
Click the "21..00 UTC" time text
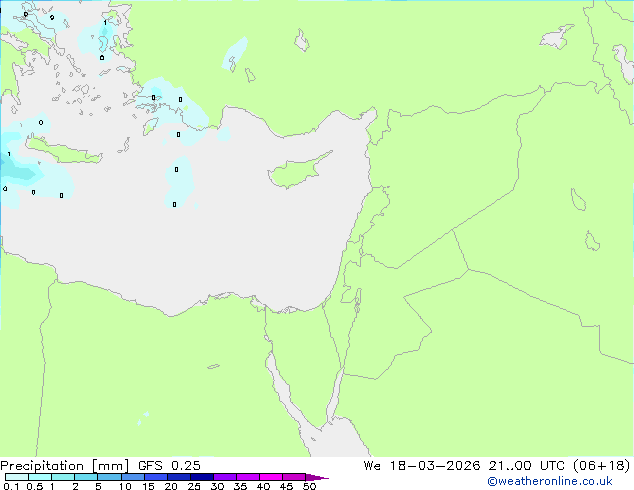tap(526, 466)
